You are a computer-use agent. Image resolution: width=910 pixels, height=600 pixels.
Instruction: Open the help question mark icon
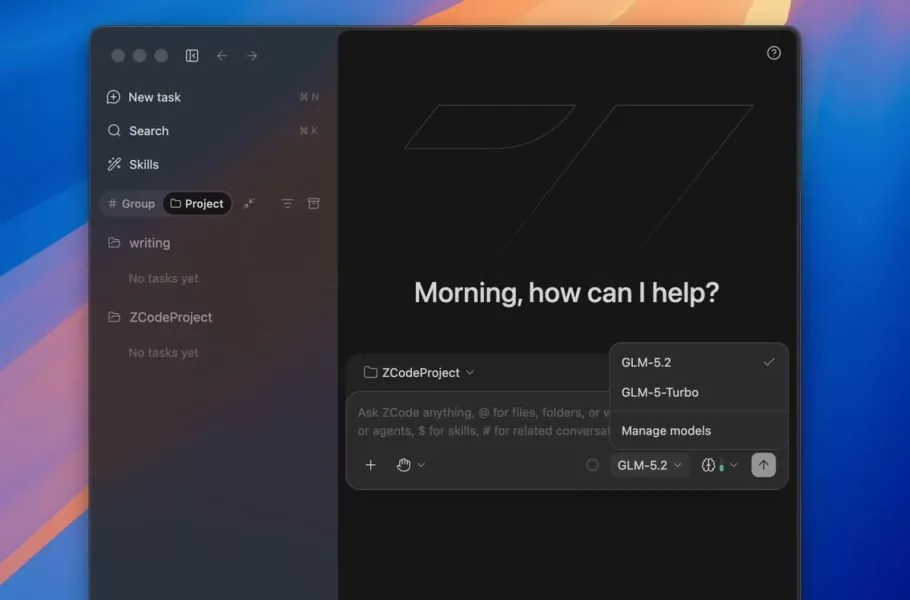pos(774,53)
